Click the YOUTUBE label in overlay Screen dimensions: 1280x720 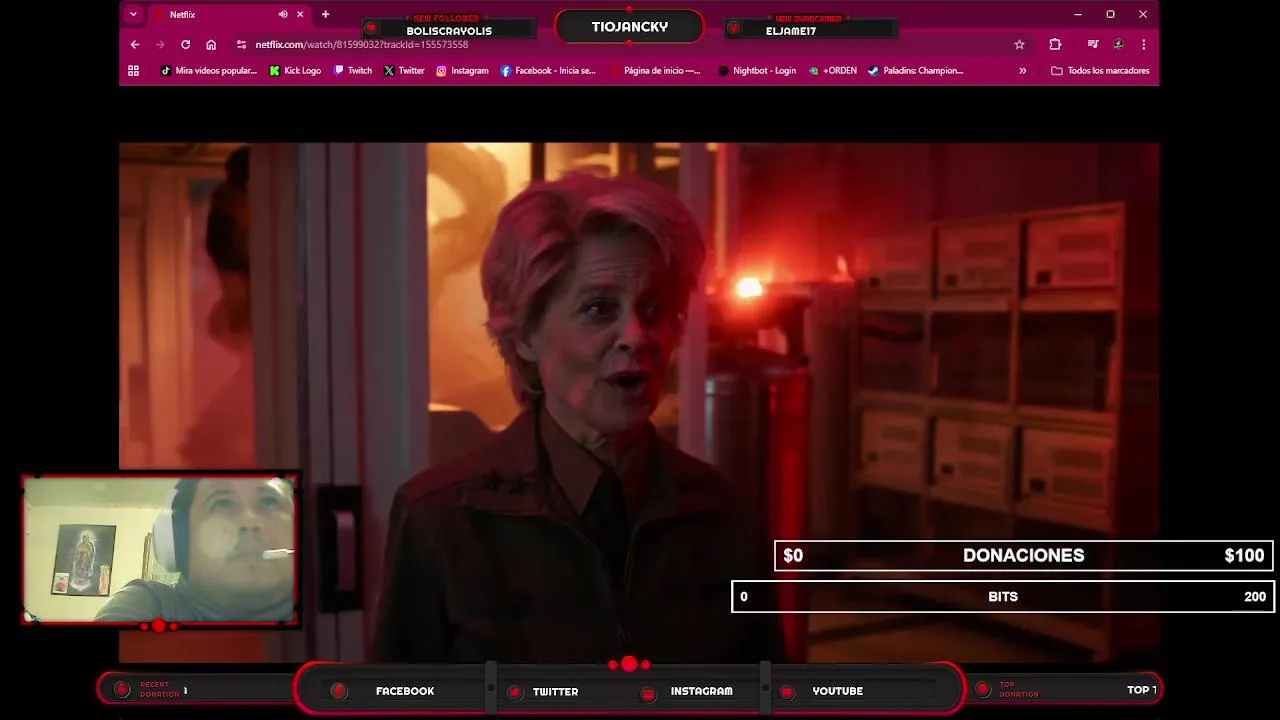(x=837, y=691)
